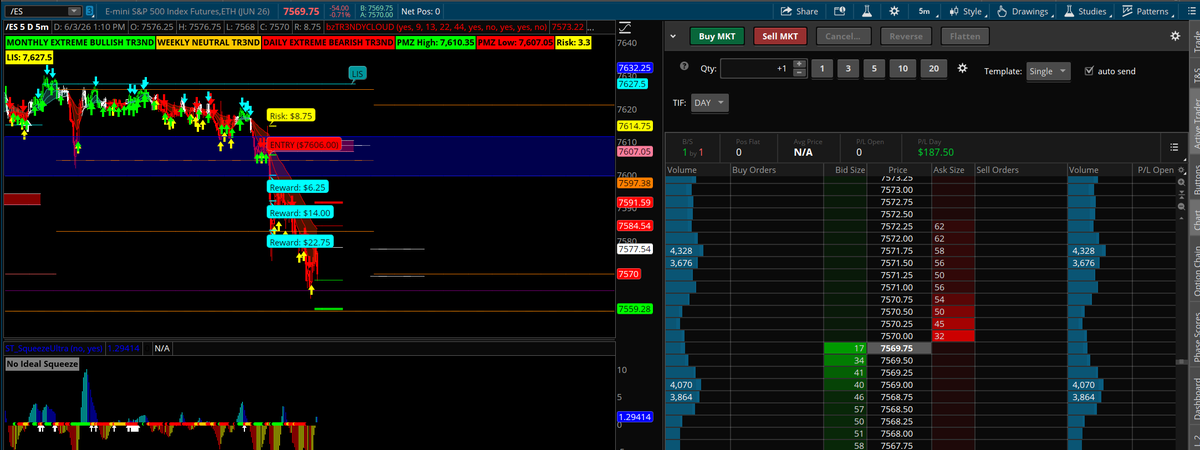Open quantity presets gear settings

pos(962,69)
